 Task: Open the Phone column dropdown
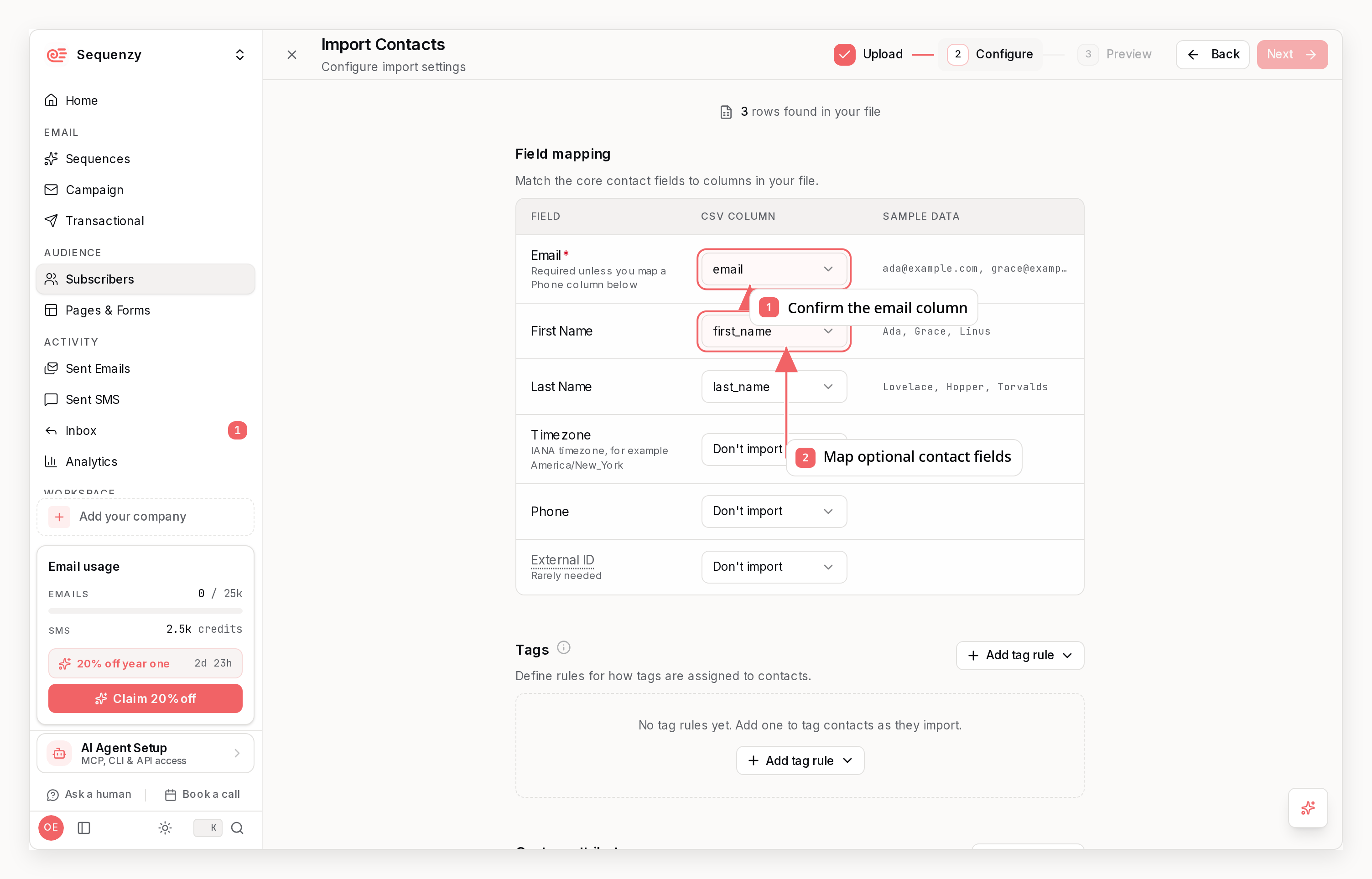[x=774, y=511]
